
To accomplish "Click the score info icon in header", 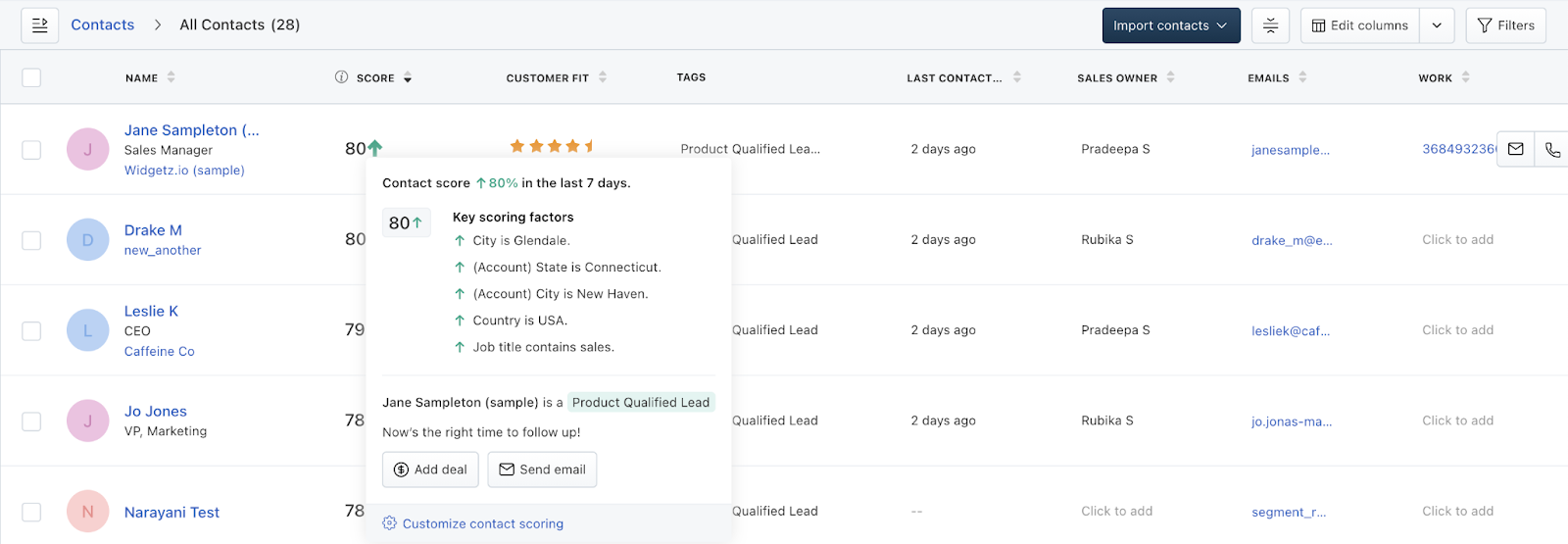I will 341,77.
